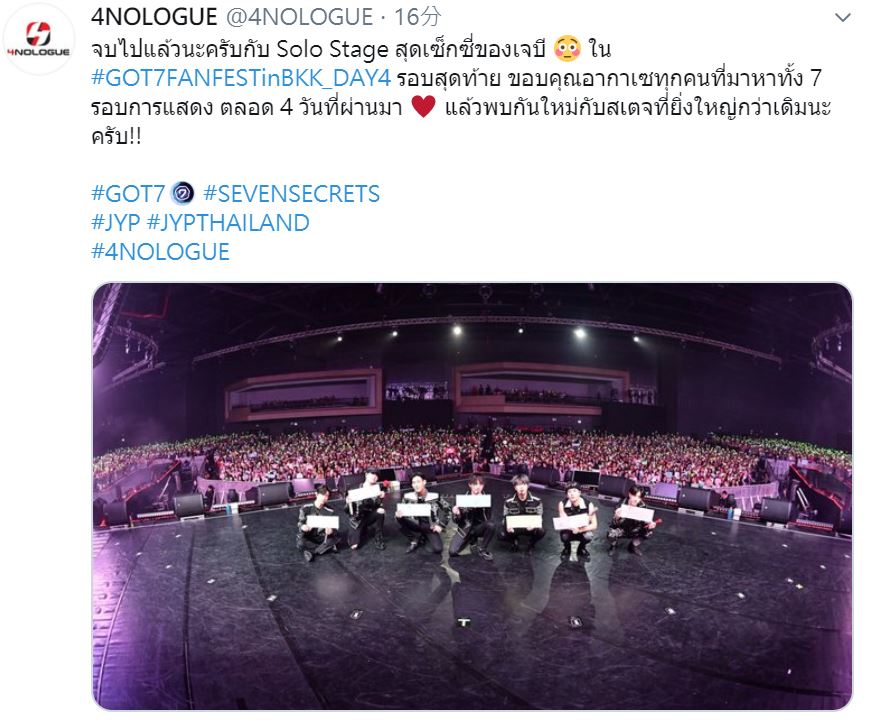Click the GOT7 emblem icon after #GOT7
The width and height of the screenshot is (872, 721).
(183, 194)
